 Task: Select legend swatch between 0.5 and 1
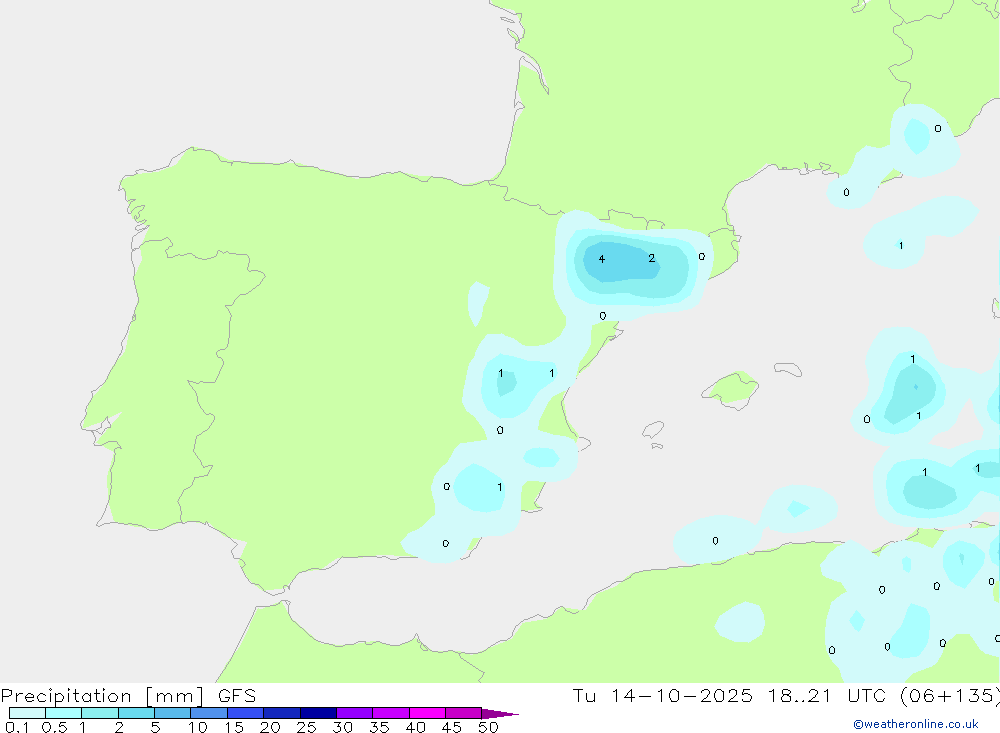click(63, 713)
